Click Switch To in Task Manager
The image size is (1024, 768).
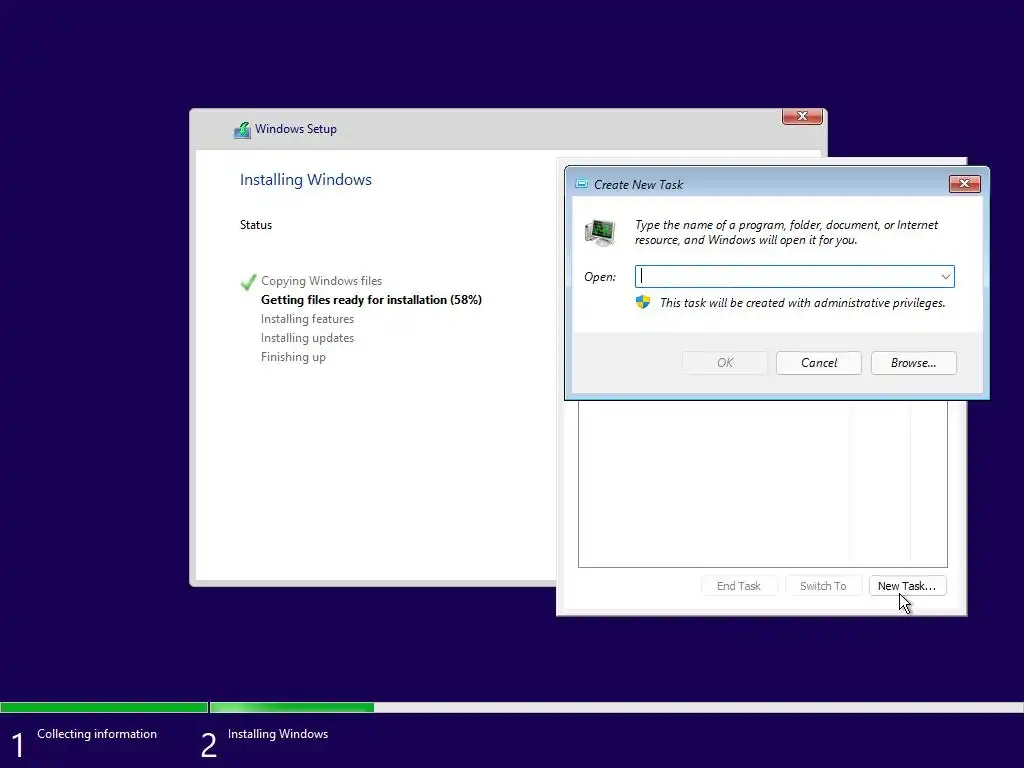pos(823,586)
